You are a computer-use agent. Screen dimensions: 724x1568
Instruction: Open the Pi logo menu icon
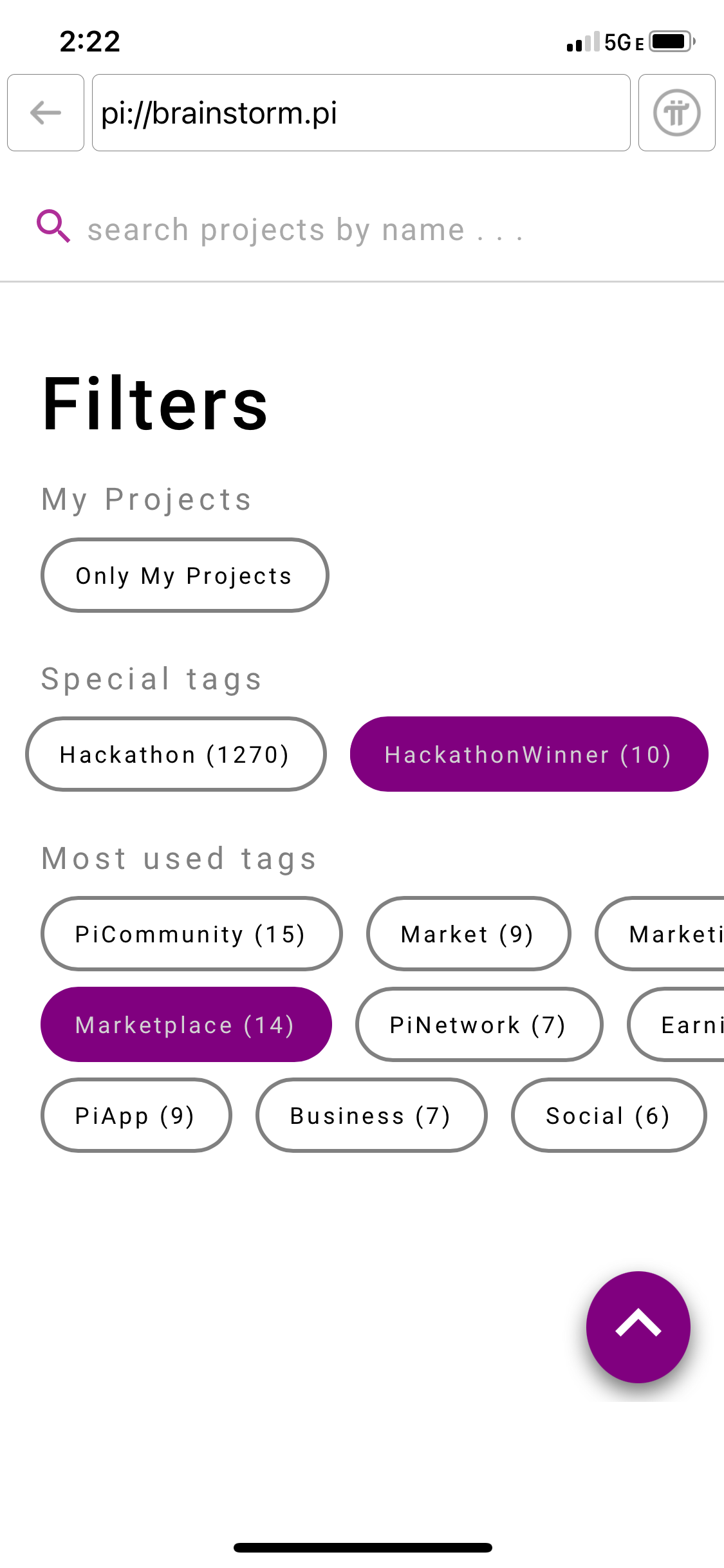click(676, 113)
